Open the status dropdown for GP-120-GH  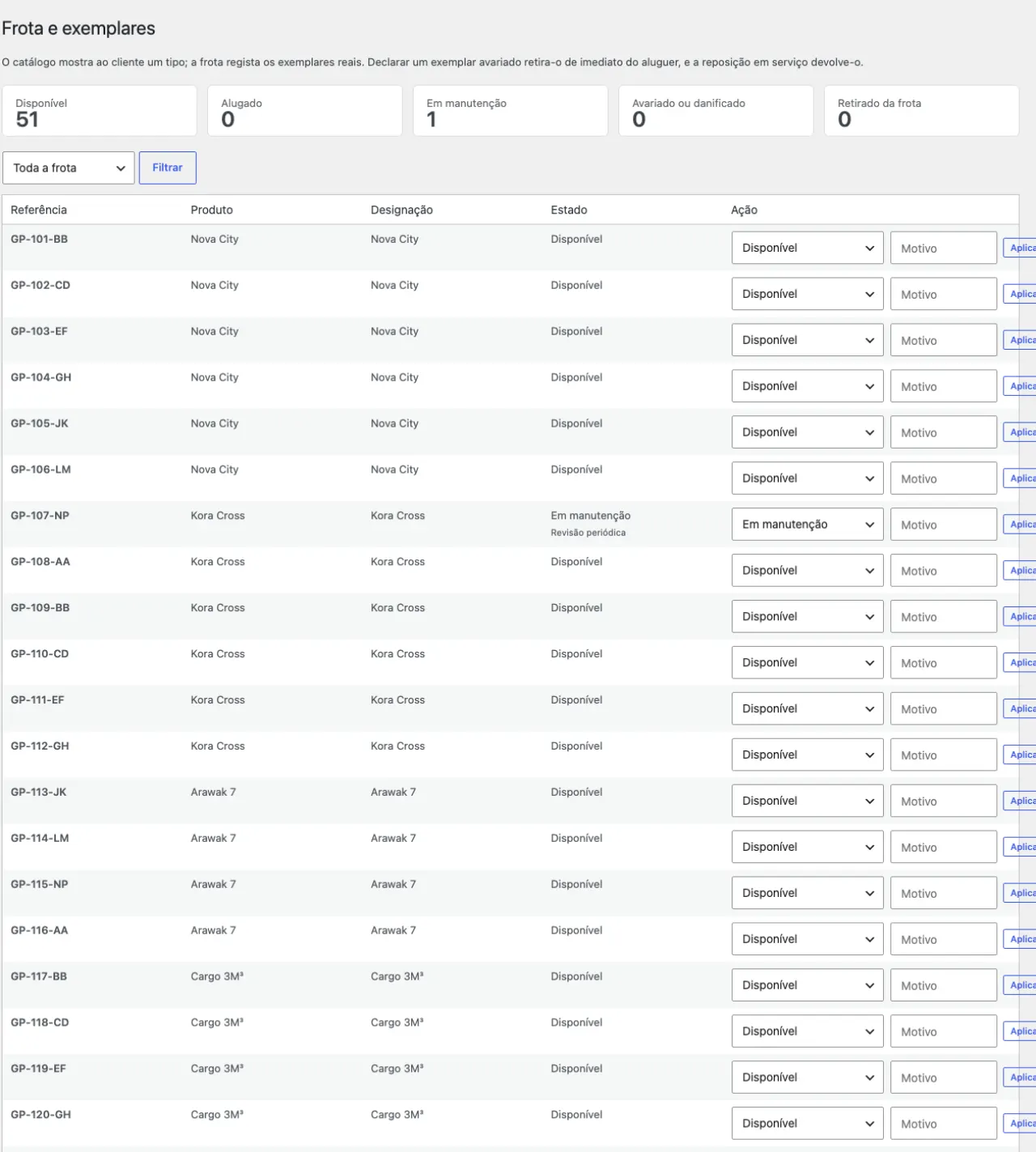tap(807, 1124)
